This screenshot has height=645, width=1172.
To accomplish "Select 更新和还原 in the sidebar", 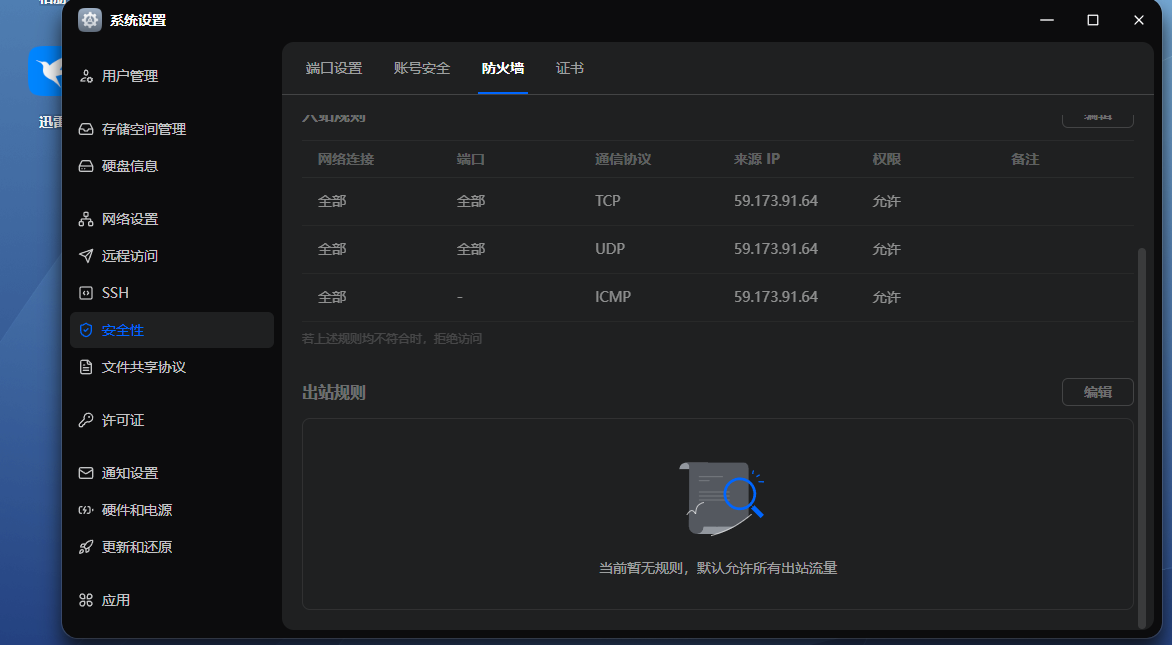I will pyautogui.click(x=172, y=547).
